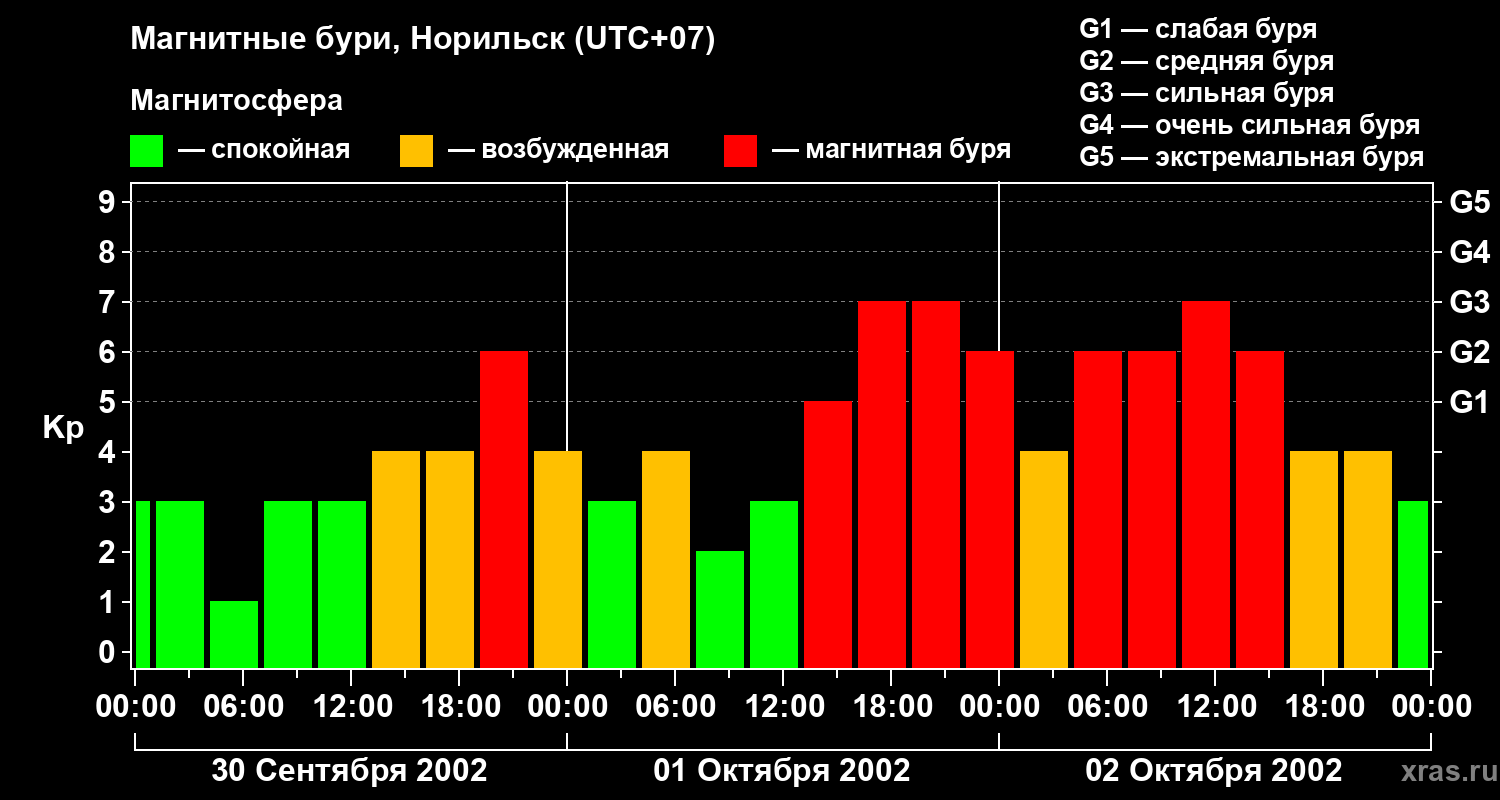1500x800 pixels.
Task: Click the 'G3' label on right axis
Action: 1469,302
